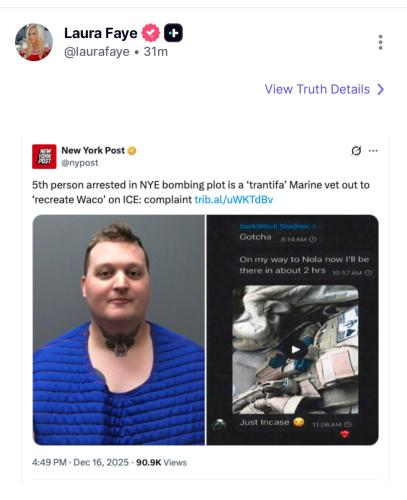Open the mugshot photo thumbnail

pyautogui.click(x=119, y=330)
